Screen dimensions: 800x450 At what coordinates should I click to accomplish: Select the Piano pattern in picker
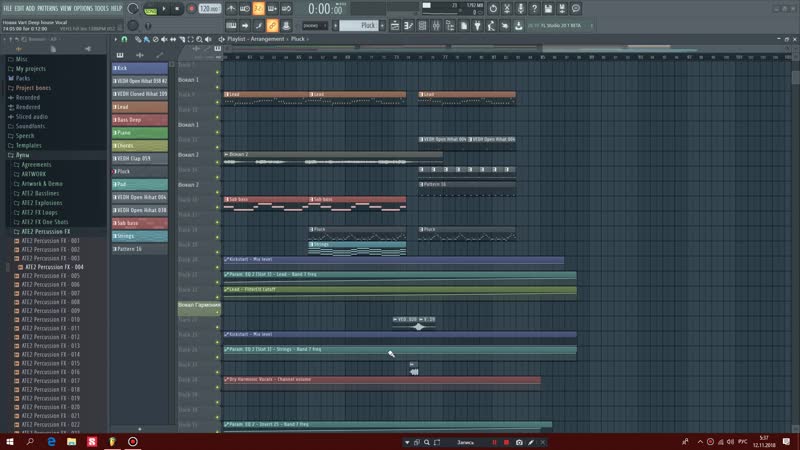point(140,133)
